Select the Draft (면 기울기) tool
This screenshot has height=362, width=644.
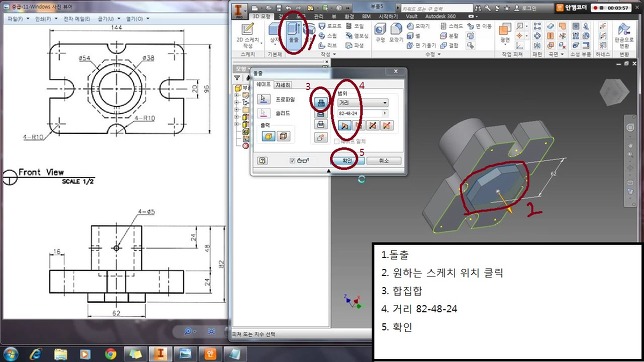(x=421, y=45)
